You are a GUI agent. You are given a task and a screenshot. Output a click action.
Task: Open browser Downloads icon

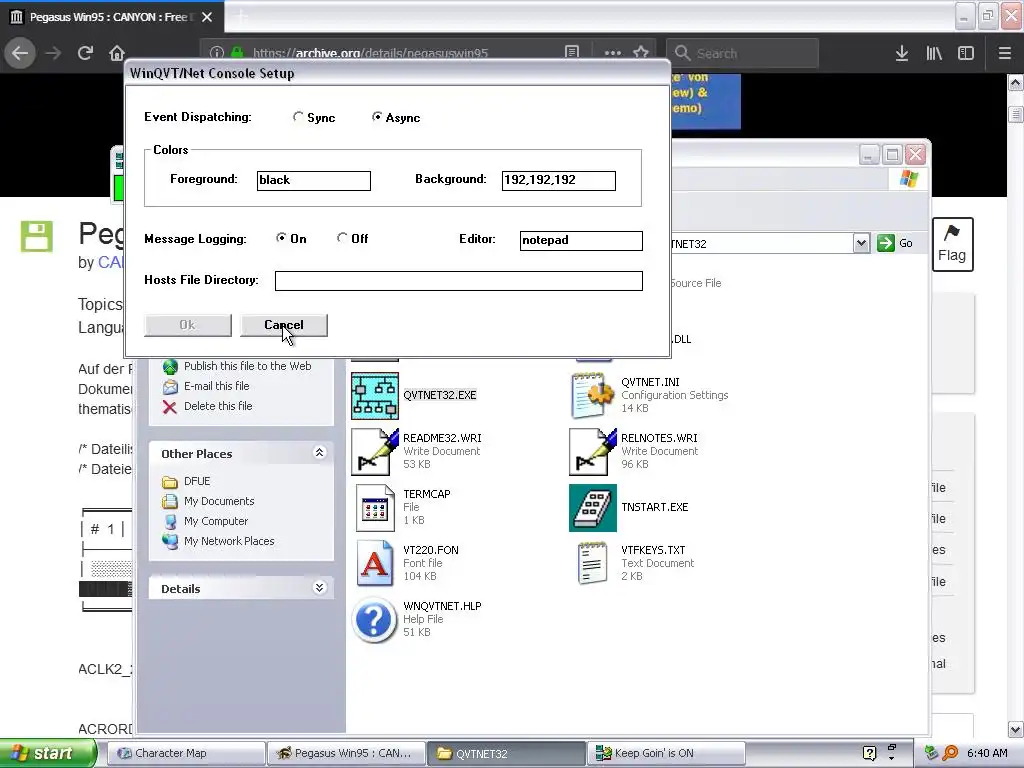point(902,53)
